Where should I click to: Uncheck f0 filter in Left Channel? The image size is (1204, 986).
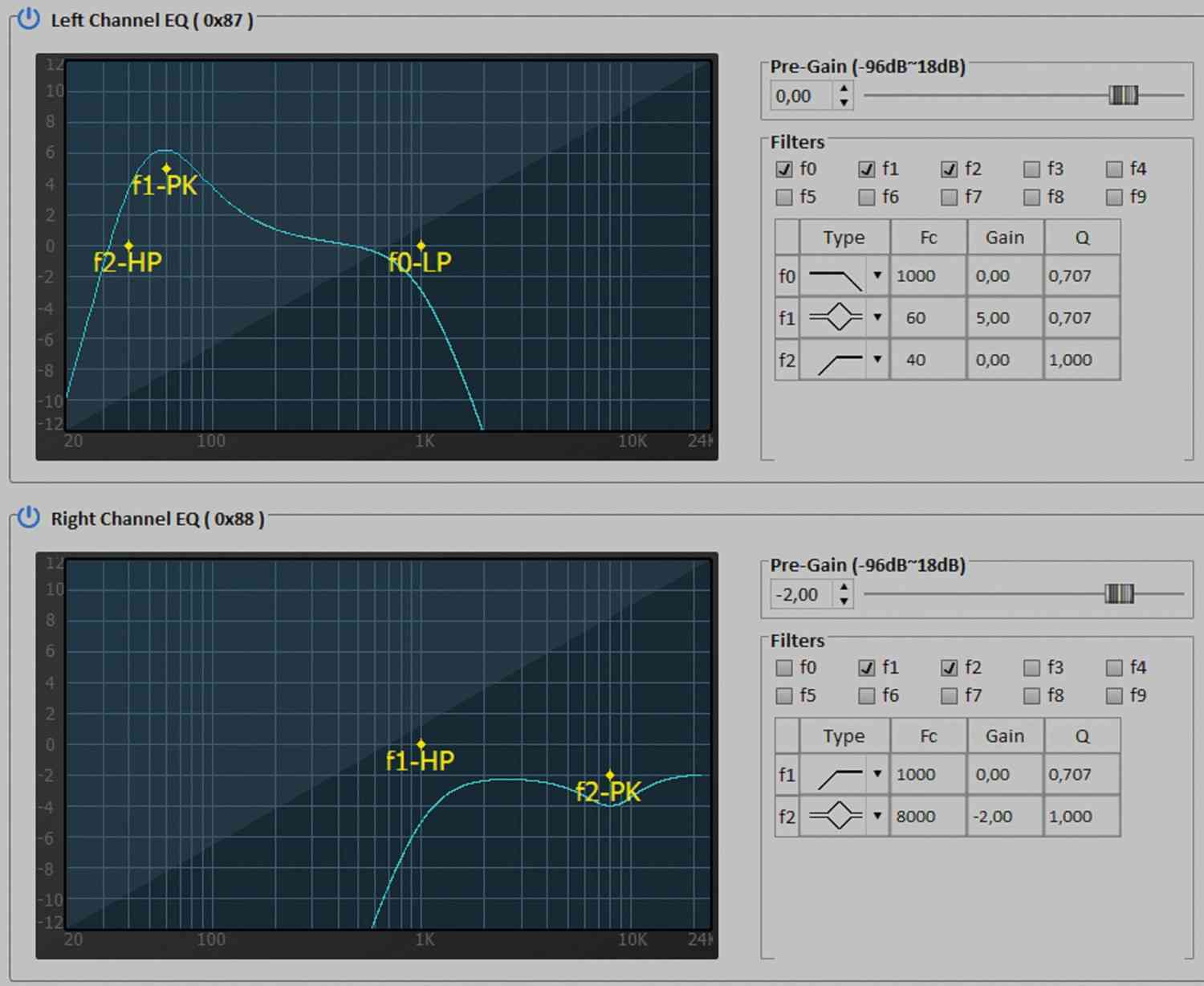(784, 169)
